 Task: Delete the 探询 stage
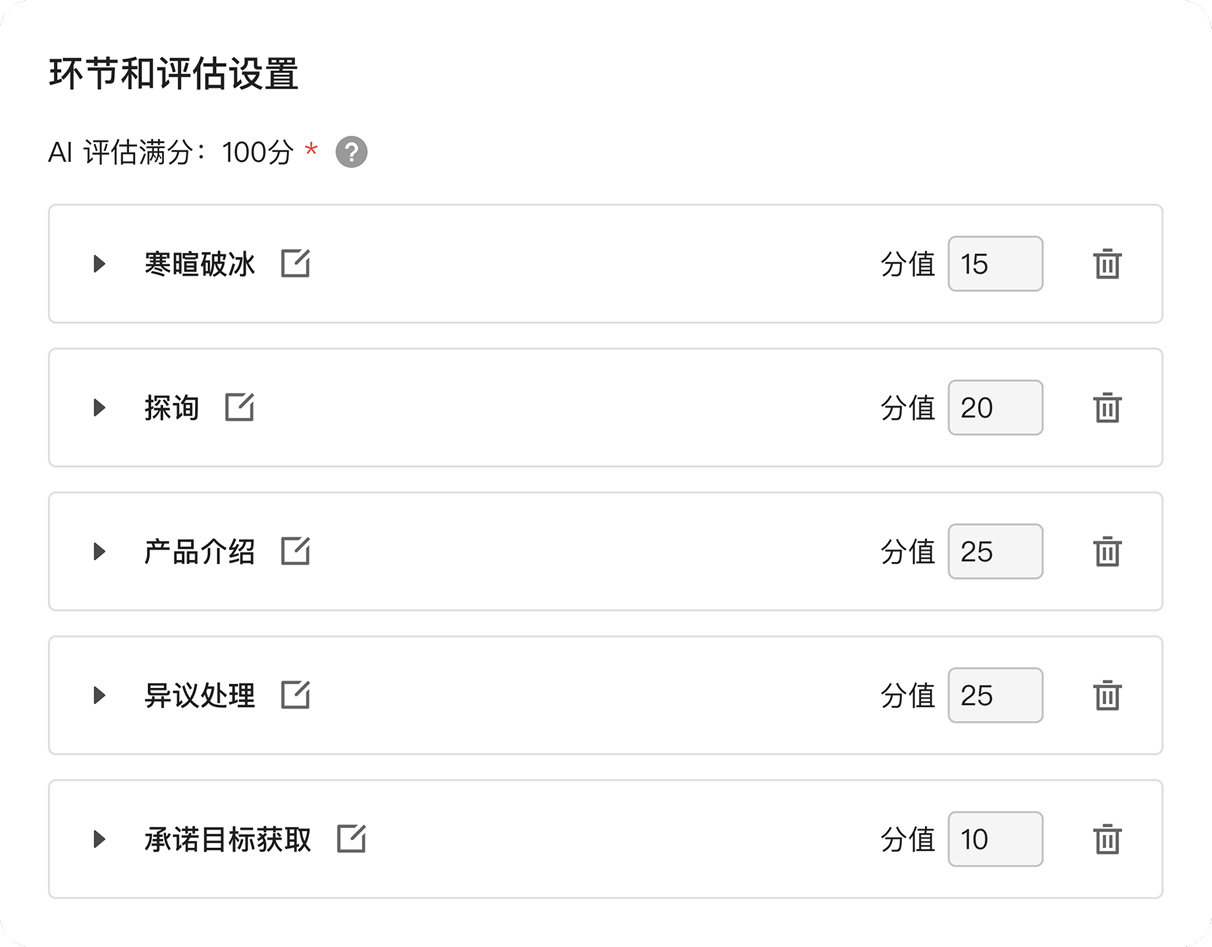[x=1107, y=408]
